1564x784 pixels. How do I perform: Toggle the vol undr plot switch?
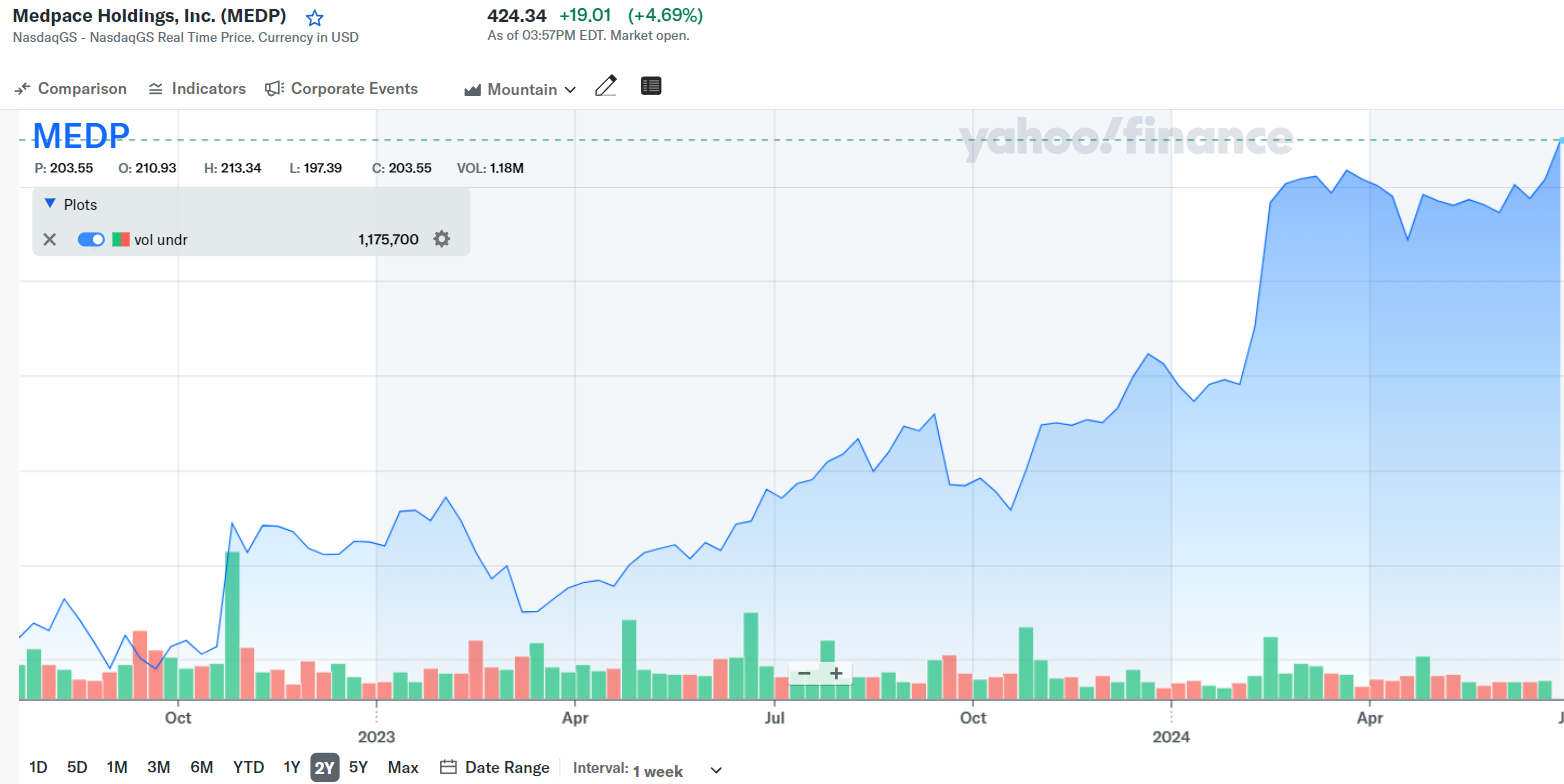(x=91, y=239)
